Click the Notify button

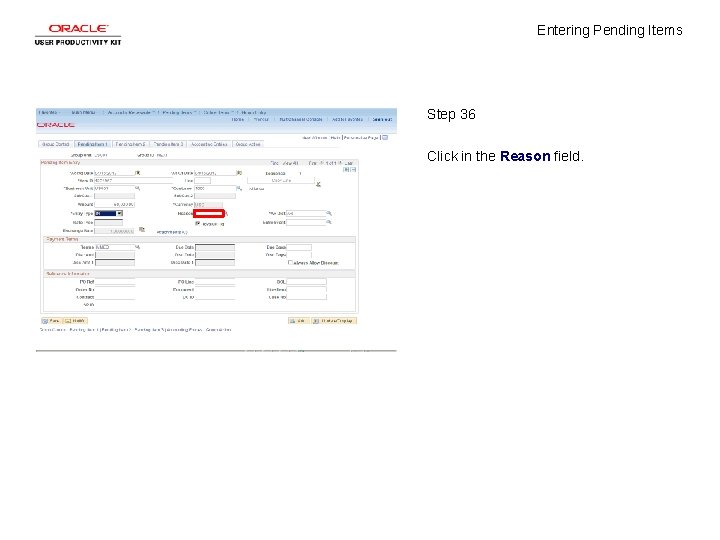75,321
